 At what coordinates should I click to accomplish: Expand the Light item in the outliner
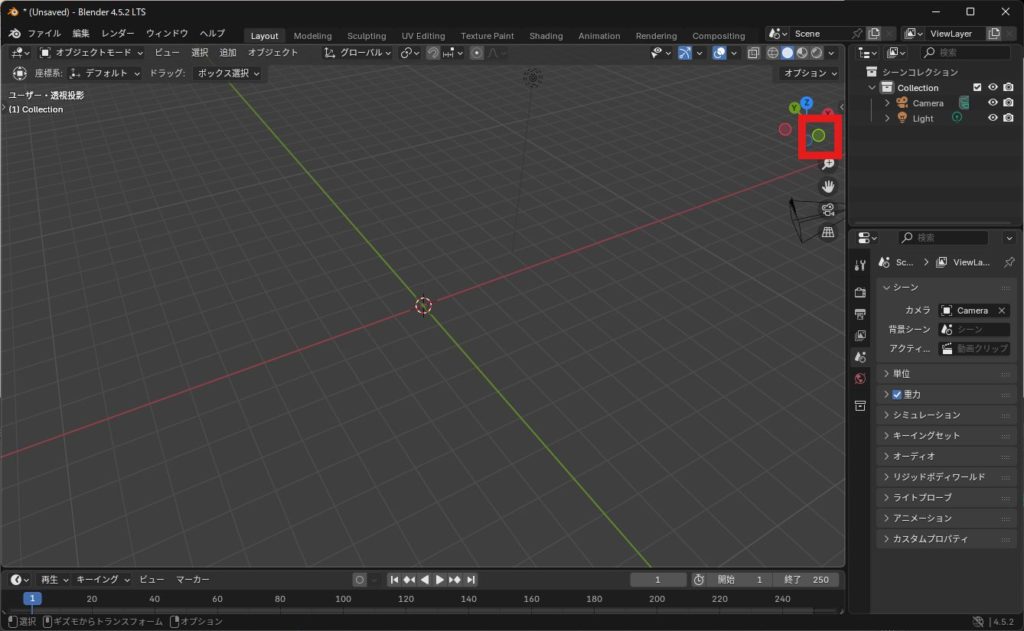click(x=887, y=118)
